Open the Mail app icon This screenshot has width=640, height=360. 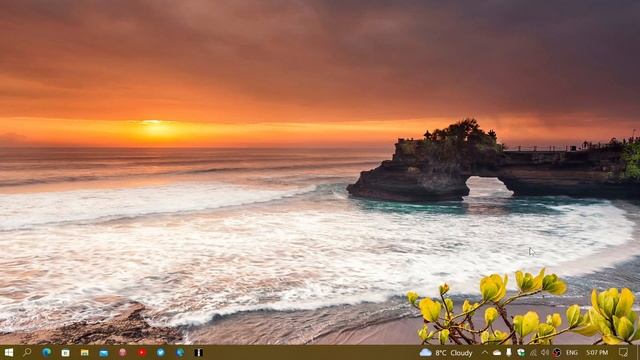coord(104,353)
